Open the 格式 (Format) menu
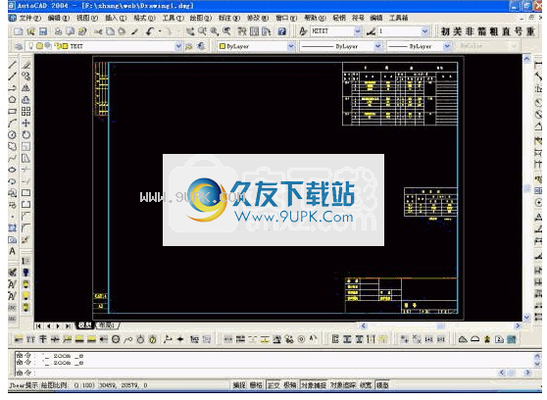Screen dimensions: 547x400 [x=144, y=18]
